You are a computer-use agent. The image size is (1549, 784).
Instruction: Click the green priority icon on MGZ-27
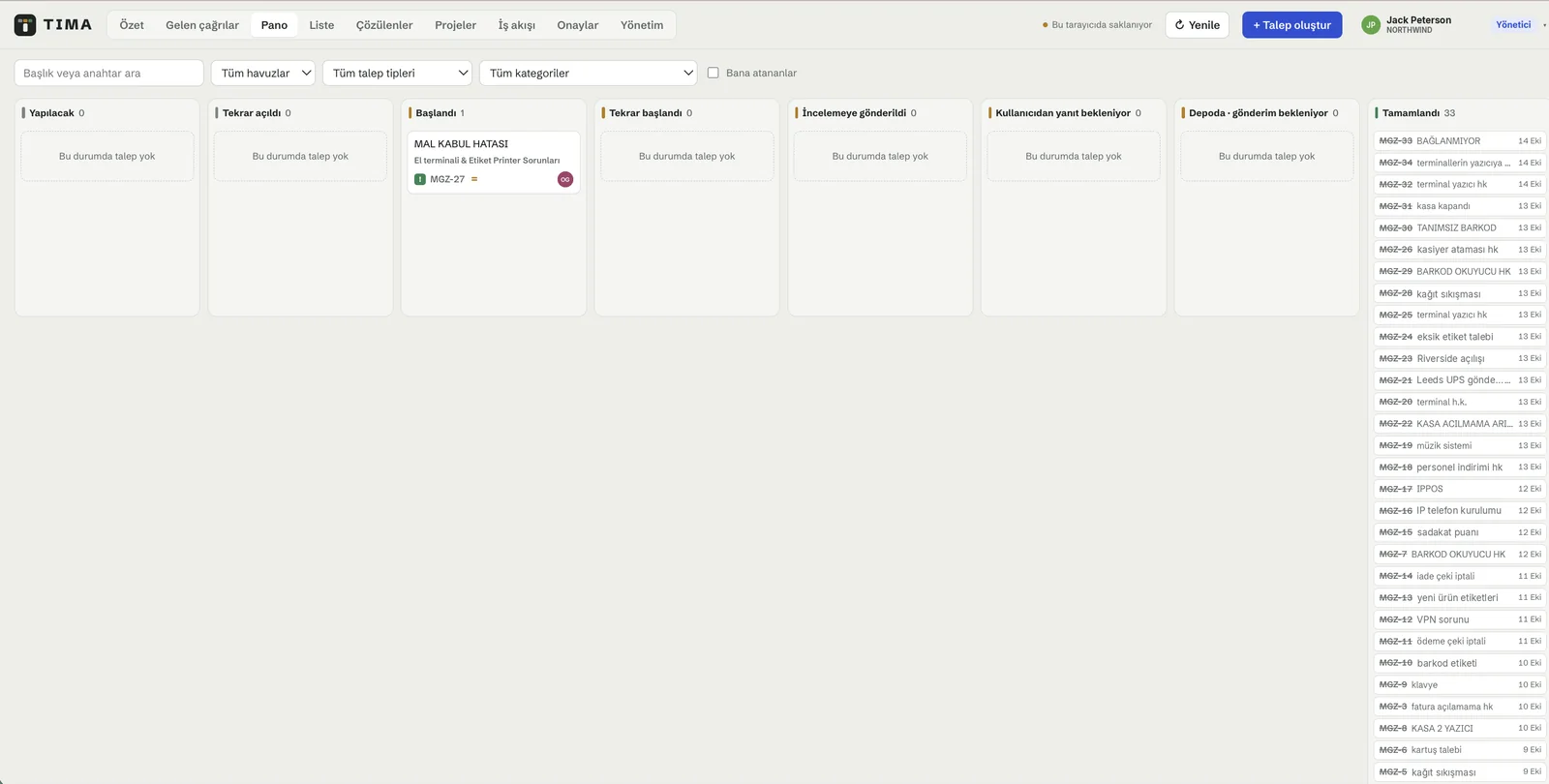[420, 179]
